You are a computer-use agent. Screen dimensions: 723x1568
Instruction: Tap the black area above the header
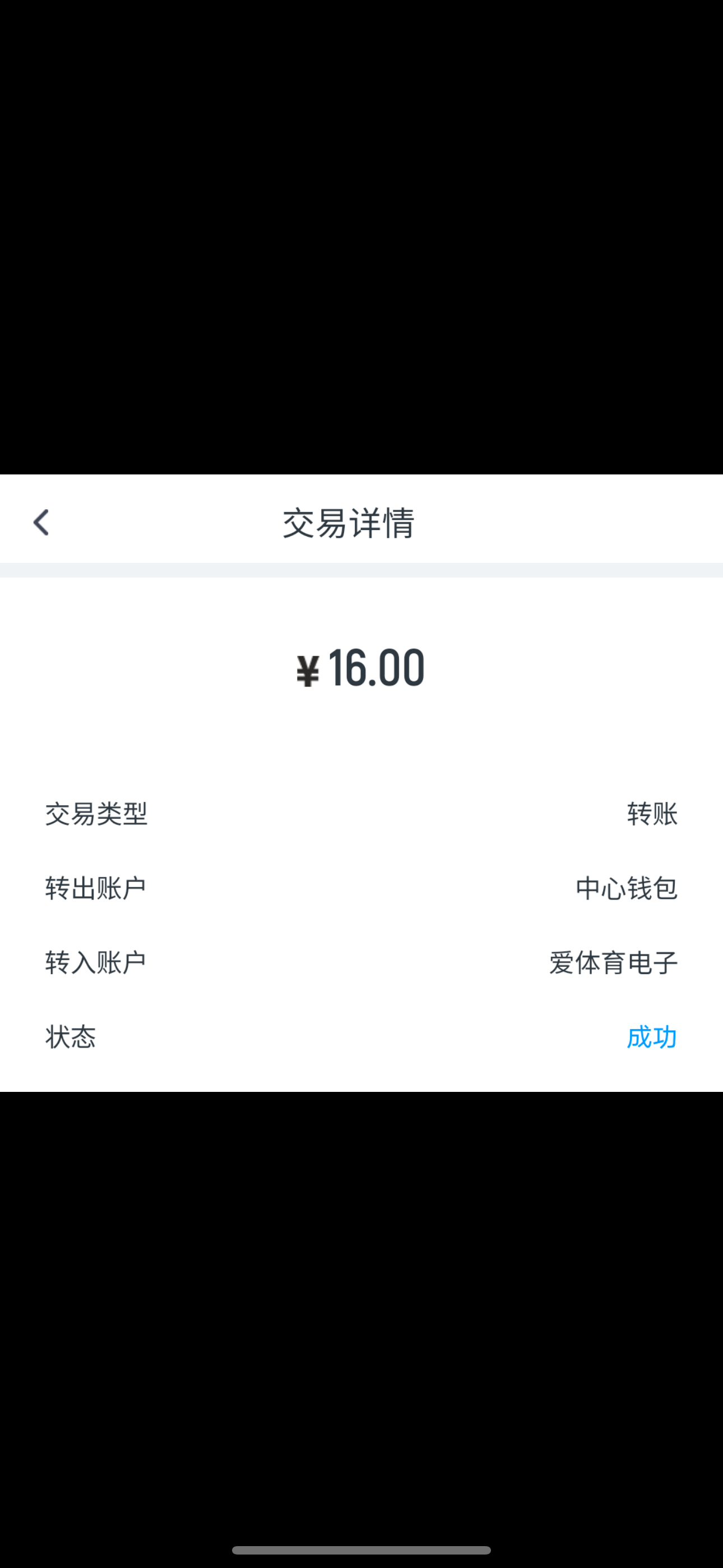(361, 237)
